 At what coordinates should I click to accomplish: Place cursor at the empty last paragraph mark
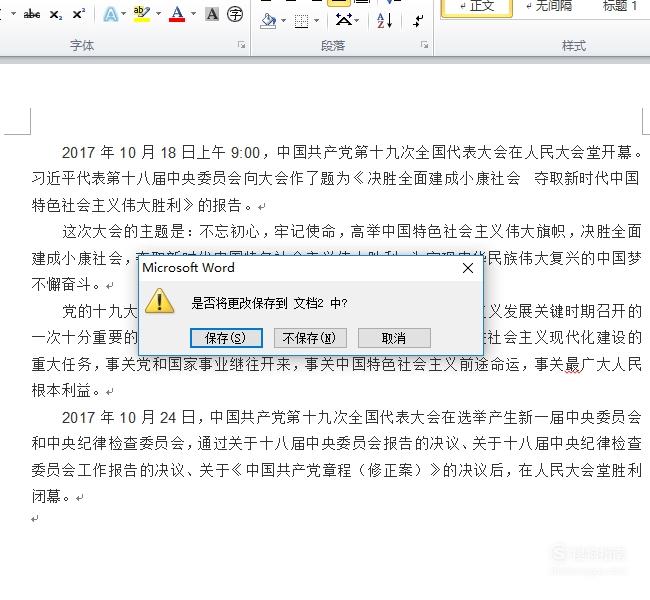(35, 519)
